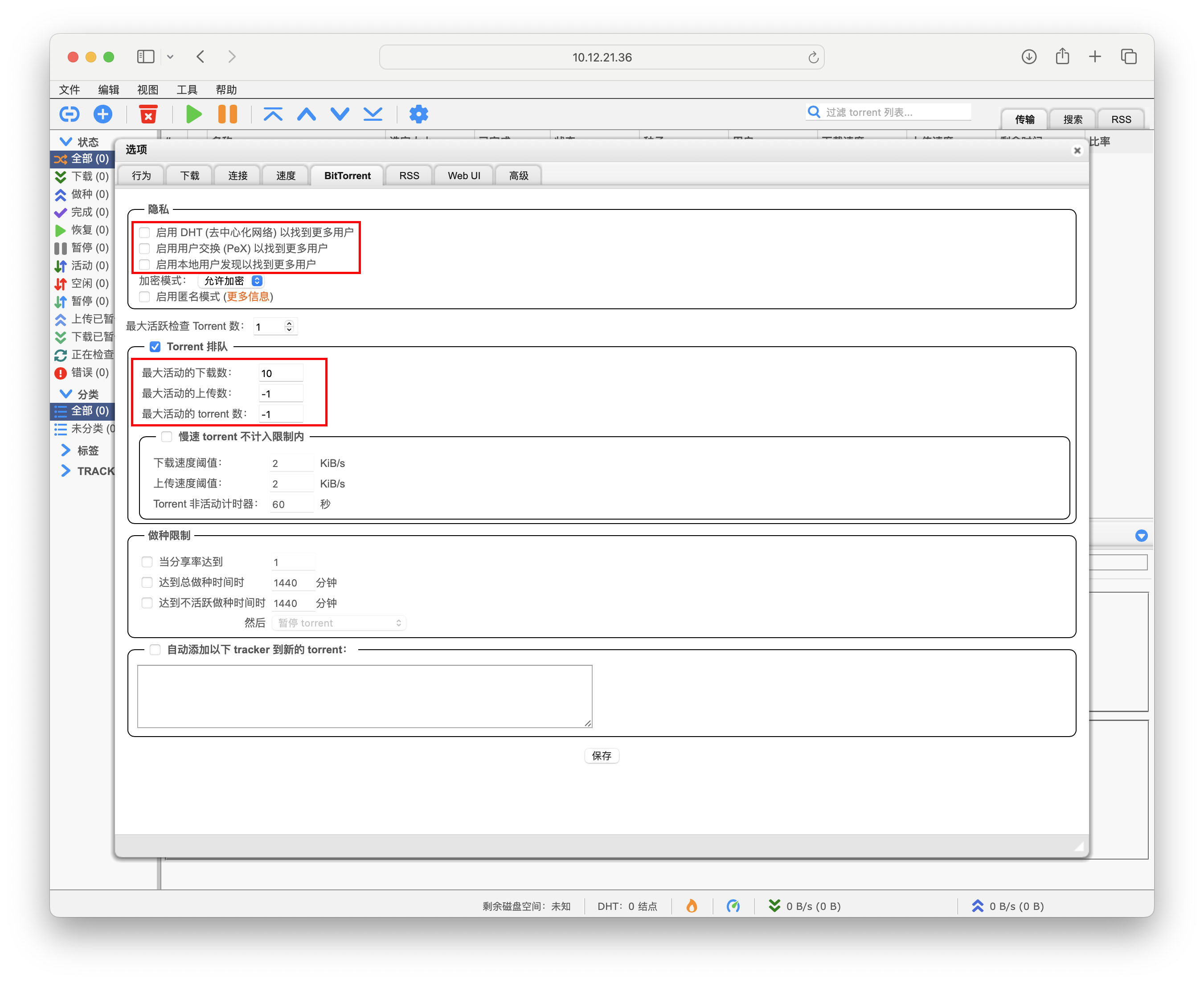Click the speed meter icon in status bar

(x=733, y=906)
